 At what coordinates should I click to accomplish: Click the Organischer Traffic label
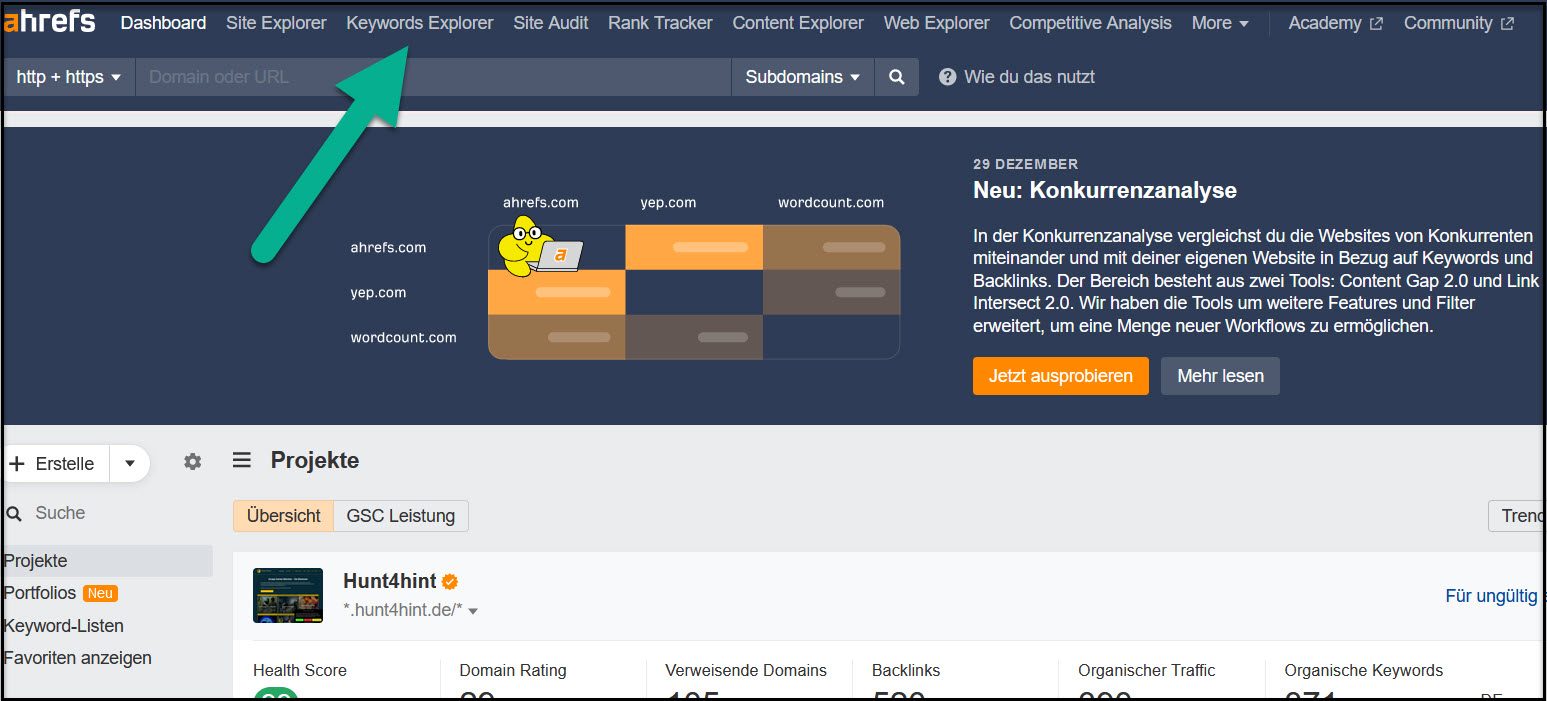1147,670
